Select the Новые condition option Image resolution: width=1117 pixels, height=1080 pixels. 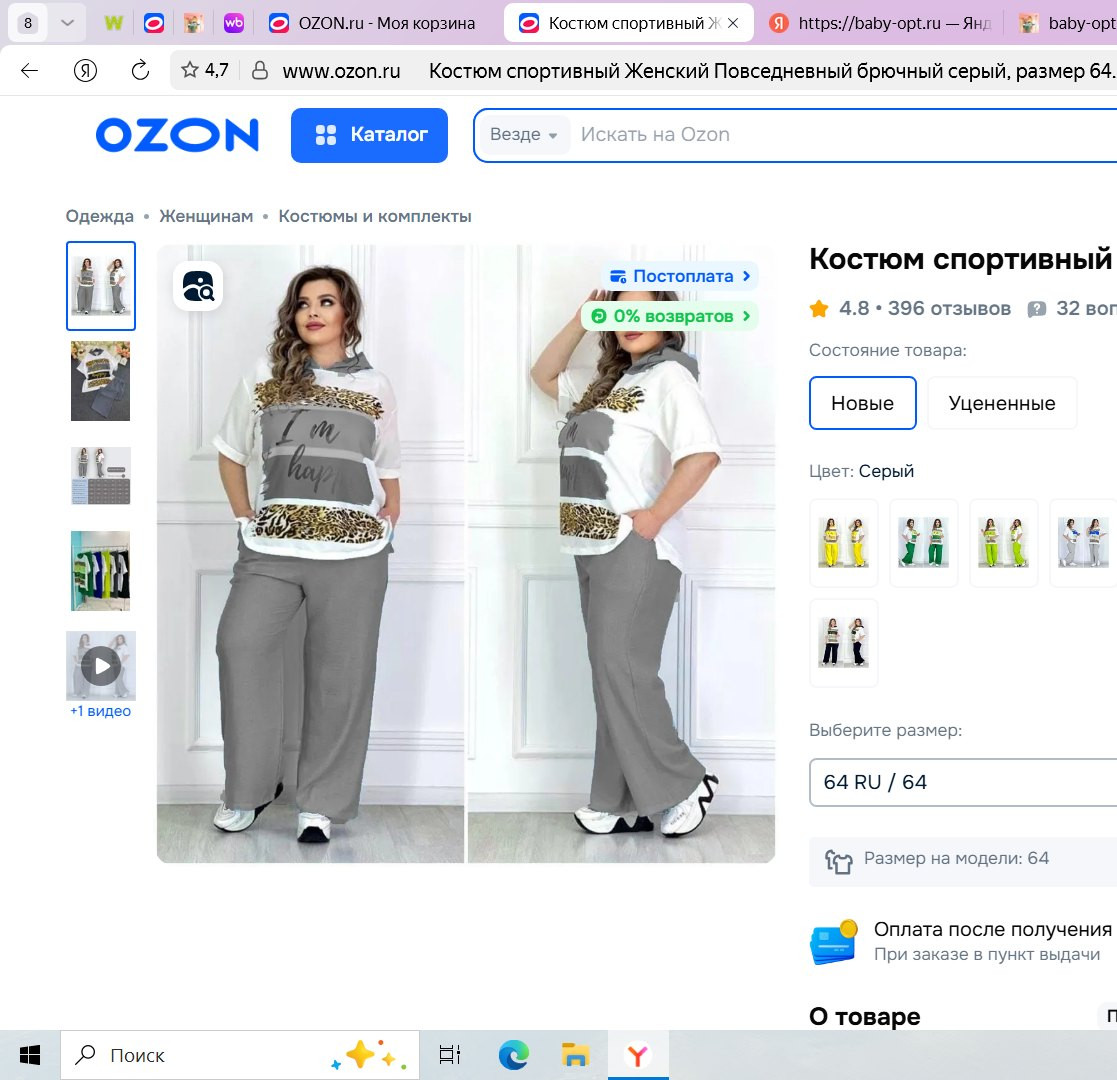[863, 403]
